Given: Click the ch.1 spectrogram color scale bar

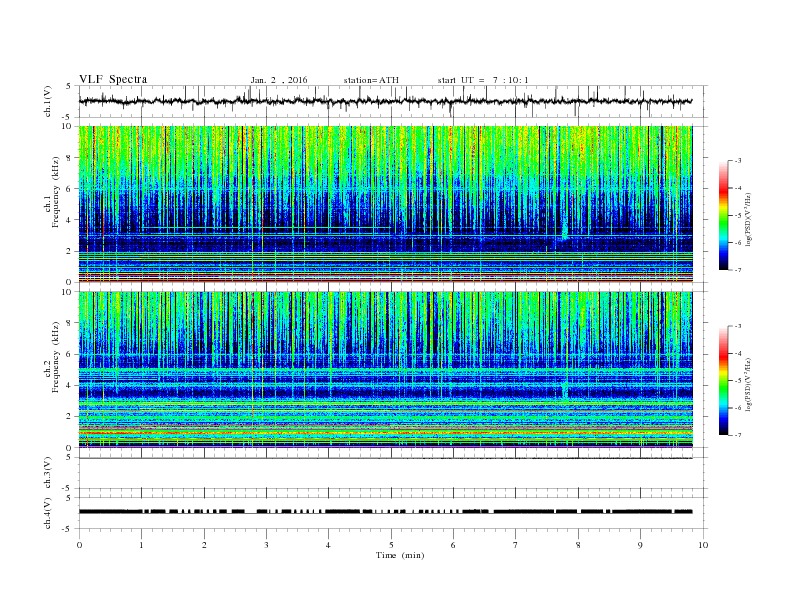Looking at the screenshot, I should point(723,216).
